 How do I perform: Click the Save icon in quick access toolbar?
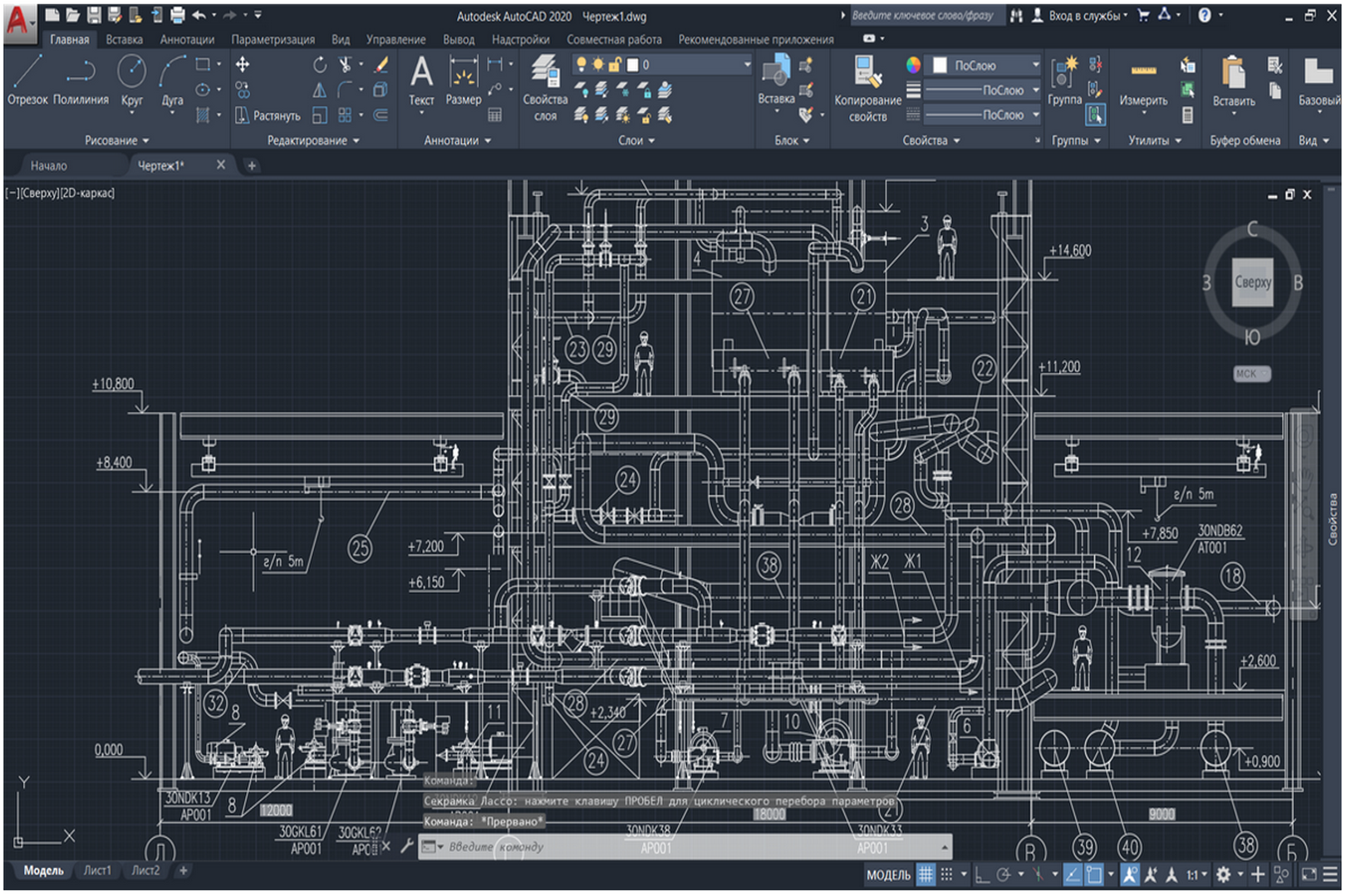click(x=94, y=15)
